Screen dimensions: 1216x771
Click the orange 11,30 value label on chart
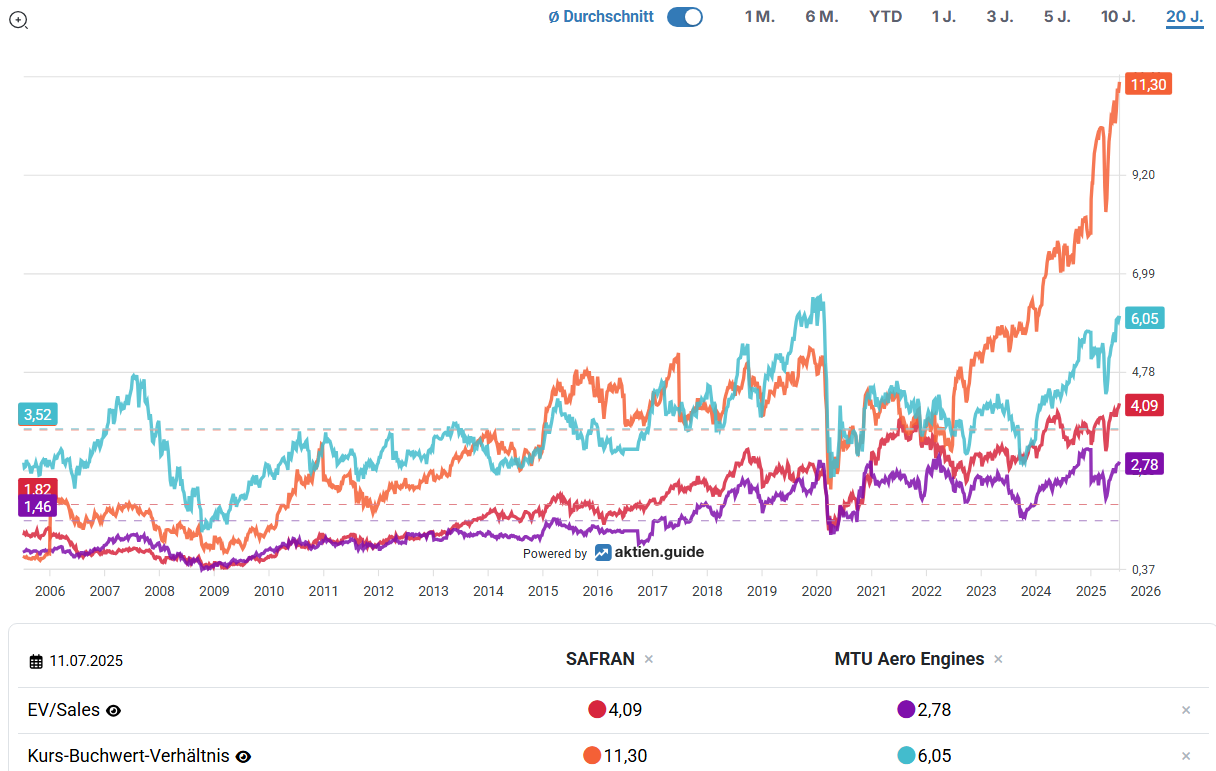(x=1148, y=85)
